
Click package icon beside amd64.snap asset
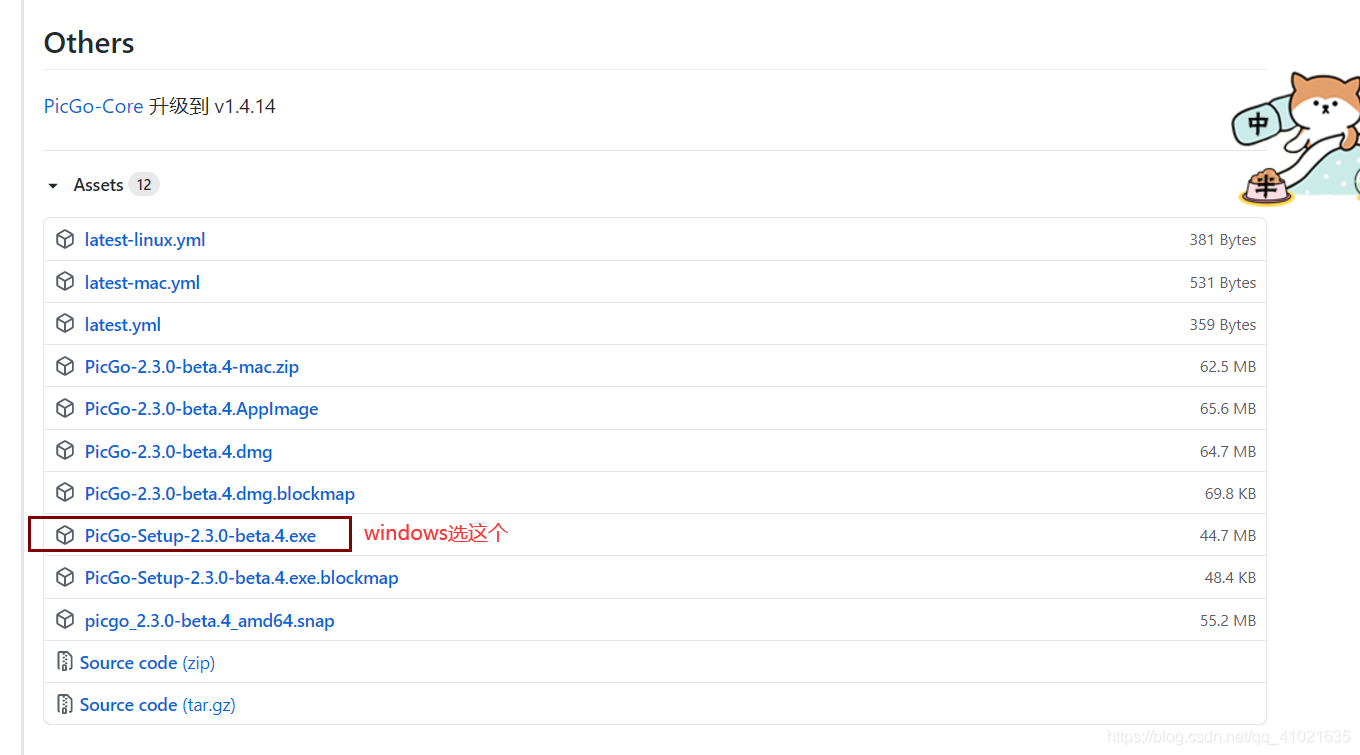pos(65,621)
